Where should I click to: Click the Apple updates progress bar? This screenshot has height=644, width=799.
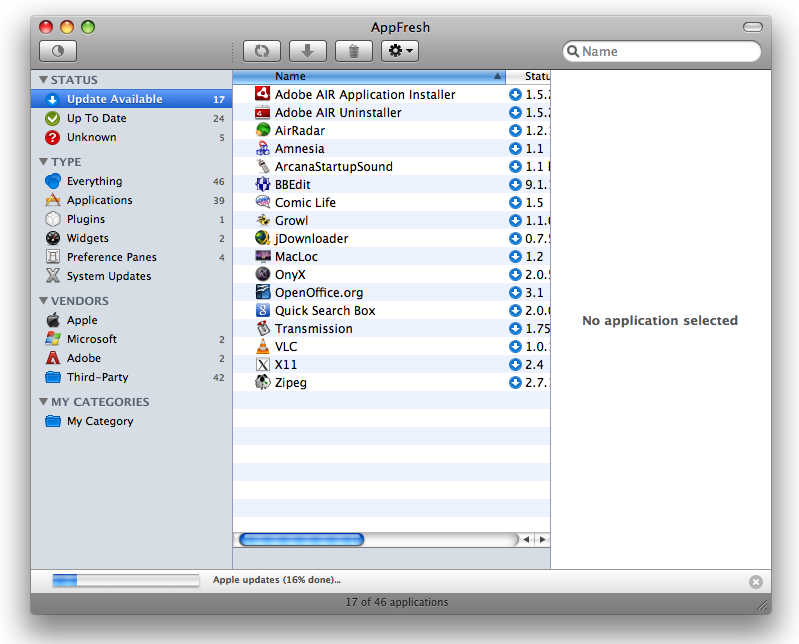coord(126,580)
